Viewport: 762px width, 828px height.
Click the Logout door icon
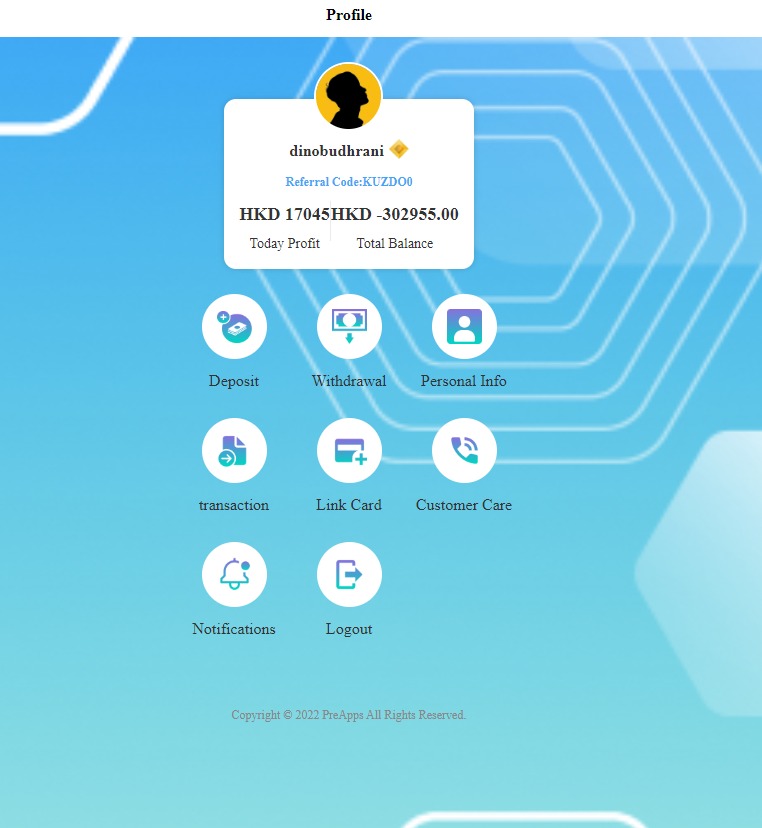point(349,574)
